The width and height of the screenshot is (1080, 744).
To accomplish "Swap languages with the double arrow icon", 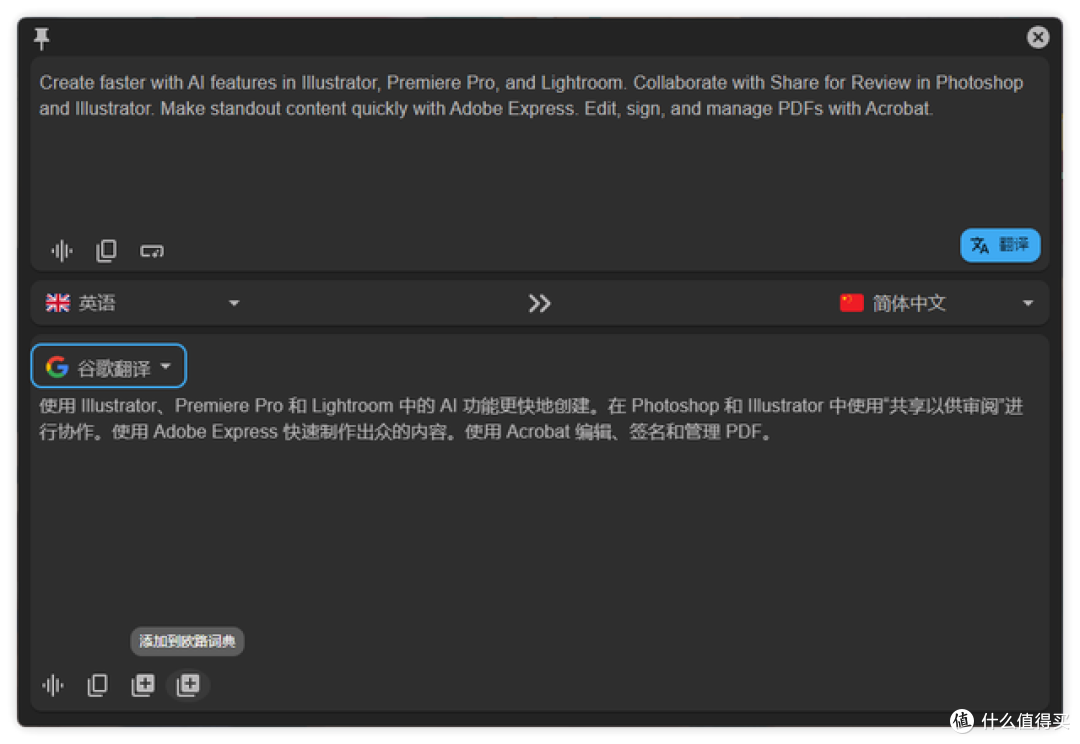I will (539, 303).
